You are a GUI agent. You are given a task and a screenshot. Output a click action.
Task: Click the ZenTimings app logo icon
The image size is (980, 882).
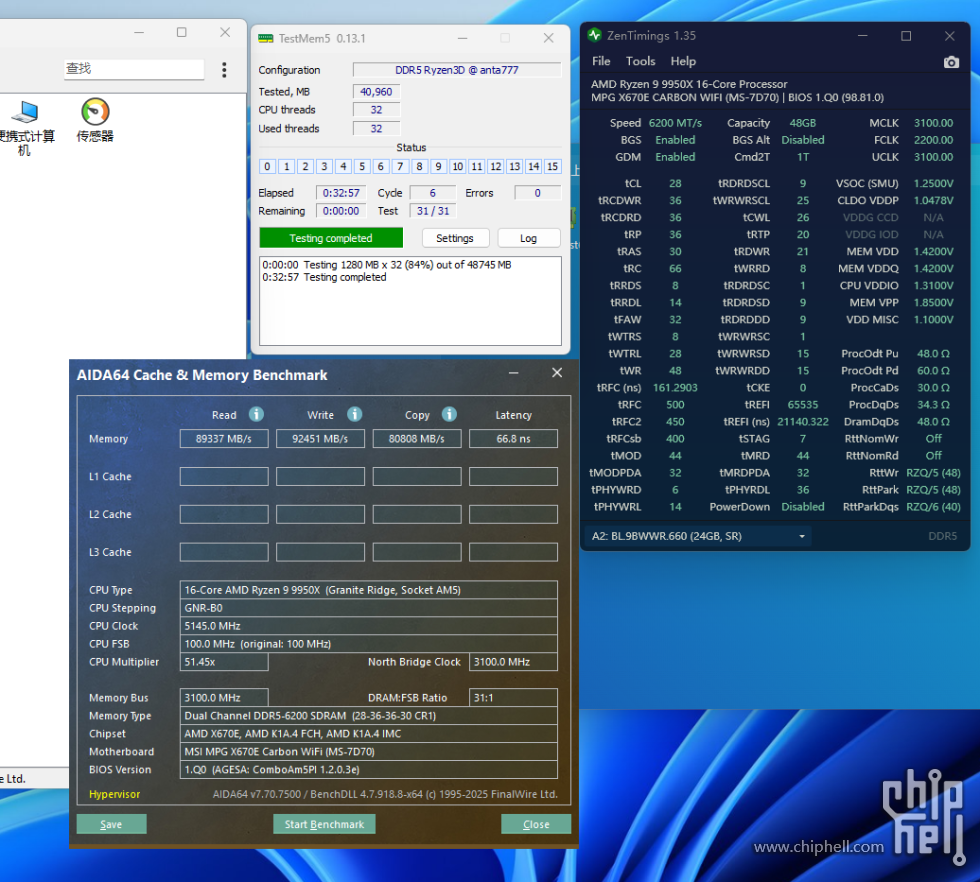click(x=594, y=36)
